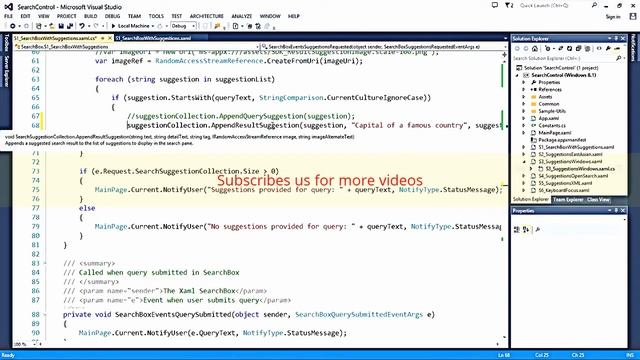Open the member dropdown SearchBoxEventsSuggestionsRequested
Screen dimensions: 640x360
click(383, 47)
